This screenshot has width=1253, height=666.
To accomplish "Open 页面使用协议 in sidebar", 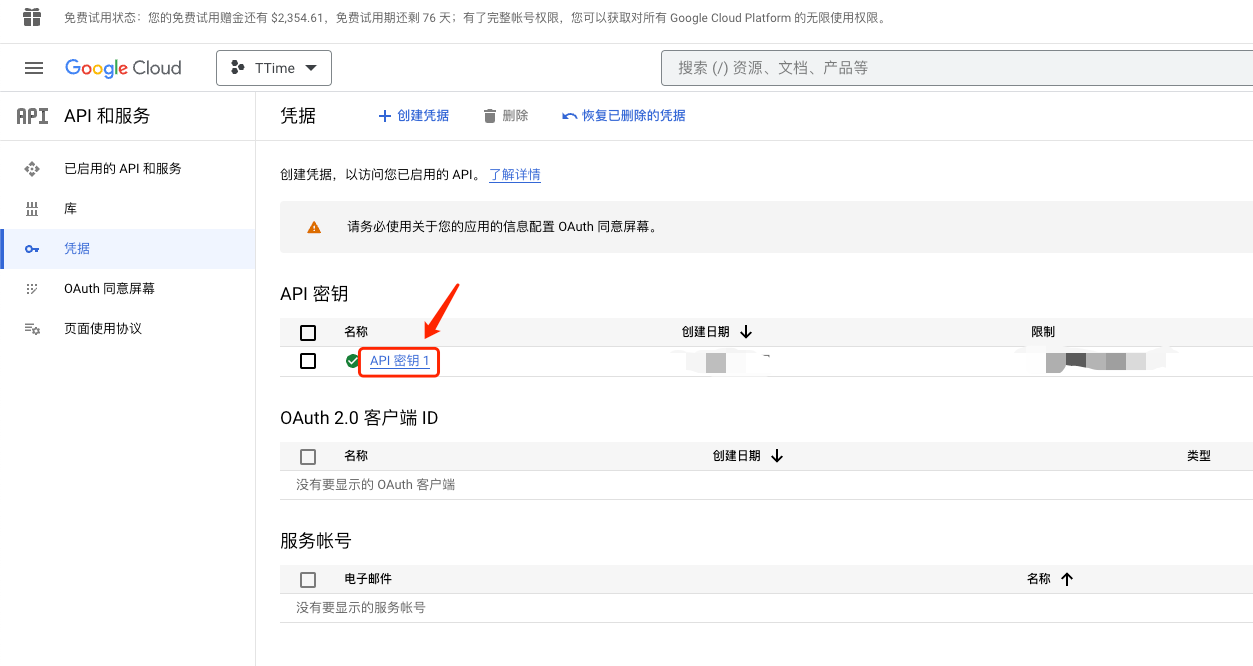I will click(x=103, y=329).
